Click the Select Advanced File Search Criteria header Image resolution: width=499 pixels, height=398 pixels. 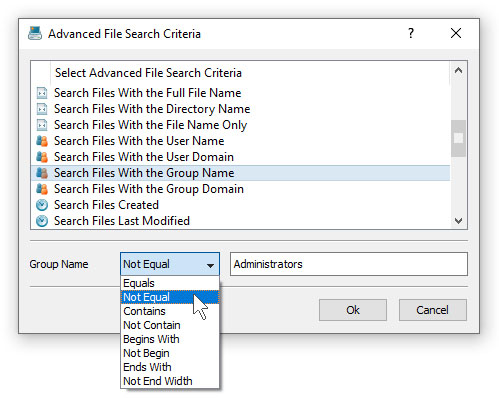pyautogui.click(x=250, y=73)
